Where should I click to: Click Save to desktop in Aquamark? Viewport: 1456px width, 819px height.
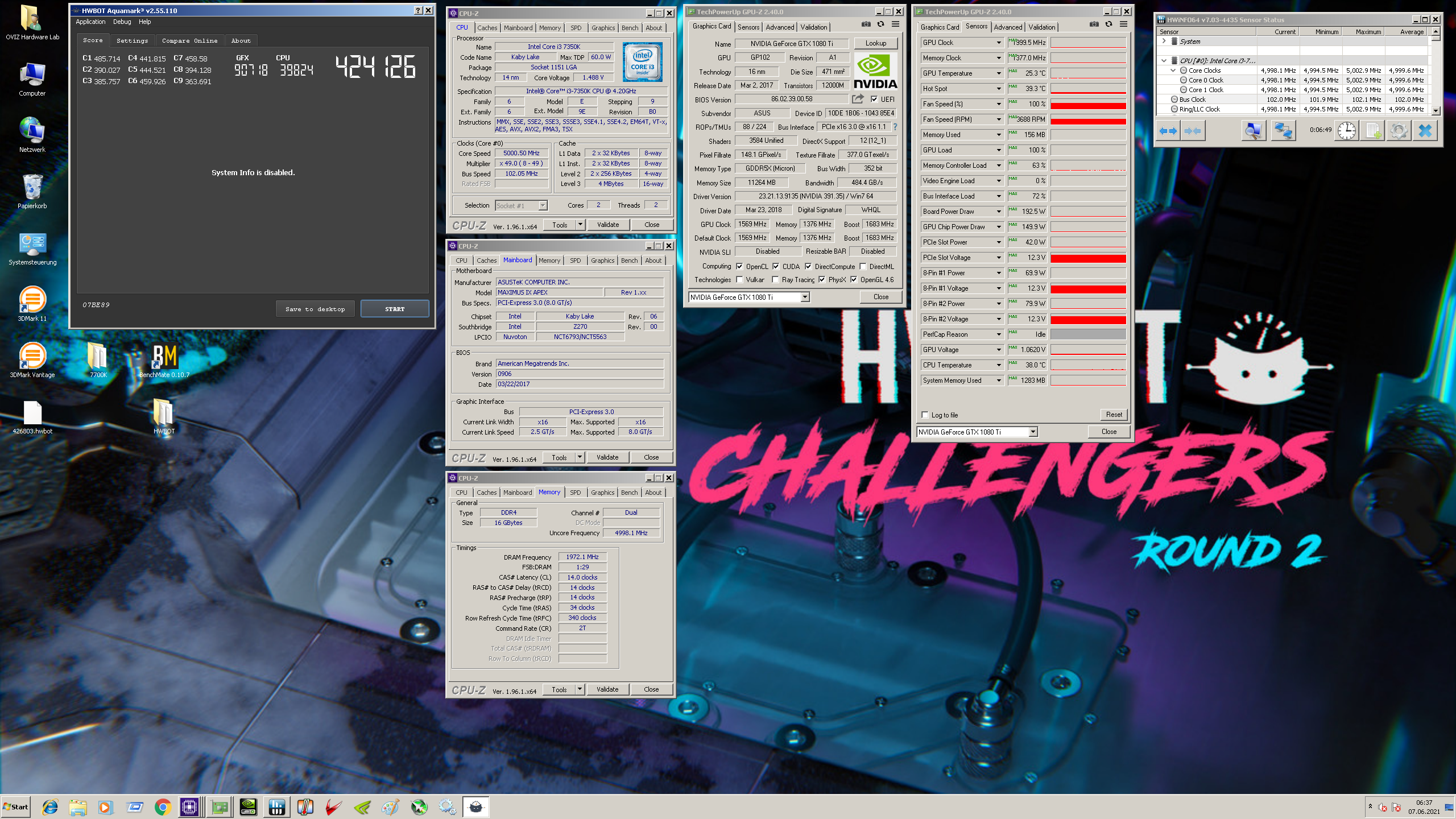[315, 309]
